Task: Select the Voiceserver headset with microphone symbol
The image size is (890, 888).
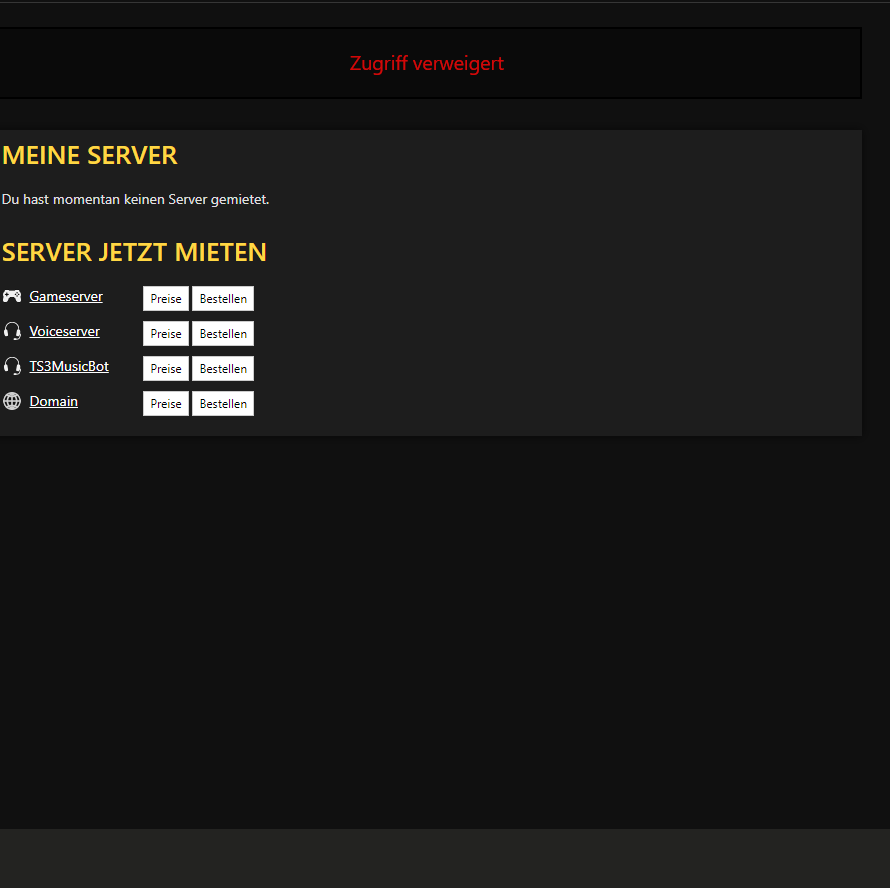Action: 11,330
